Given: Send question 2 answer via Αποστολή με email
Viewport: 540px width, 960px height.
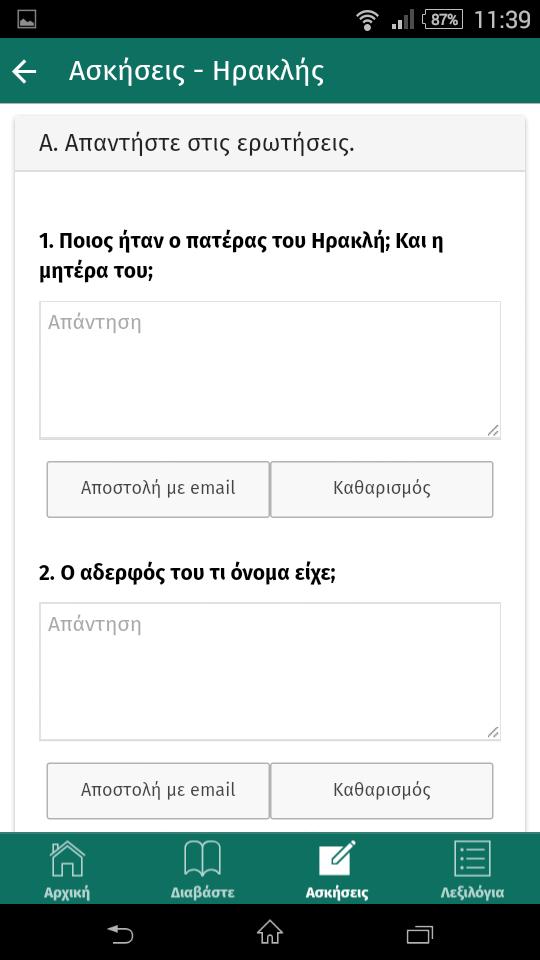Looking at the screenshot, I should [158, 790].
